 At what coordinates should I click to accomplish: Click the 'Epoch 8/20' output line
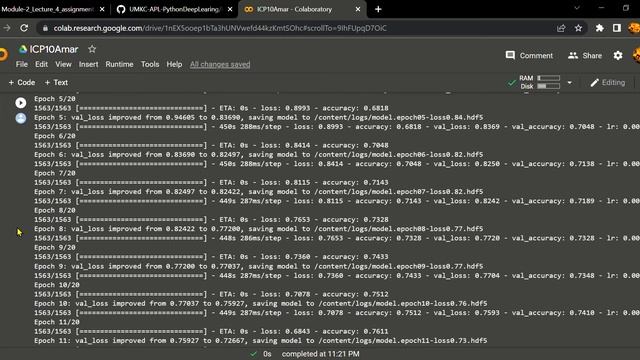coord(55,210)
